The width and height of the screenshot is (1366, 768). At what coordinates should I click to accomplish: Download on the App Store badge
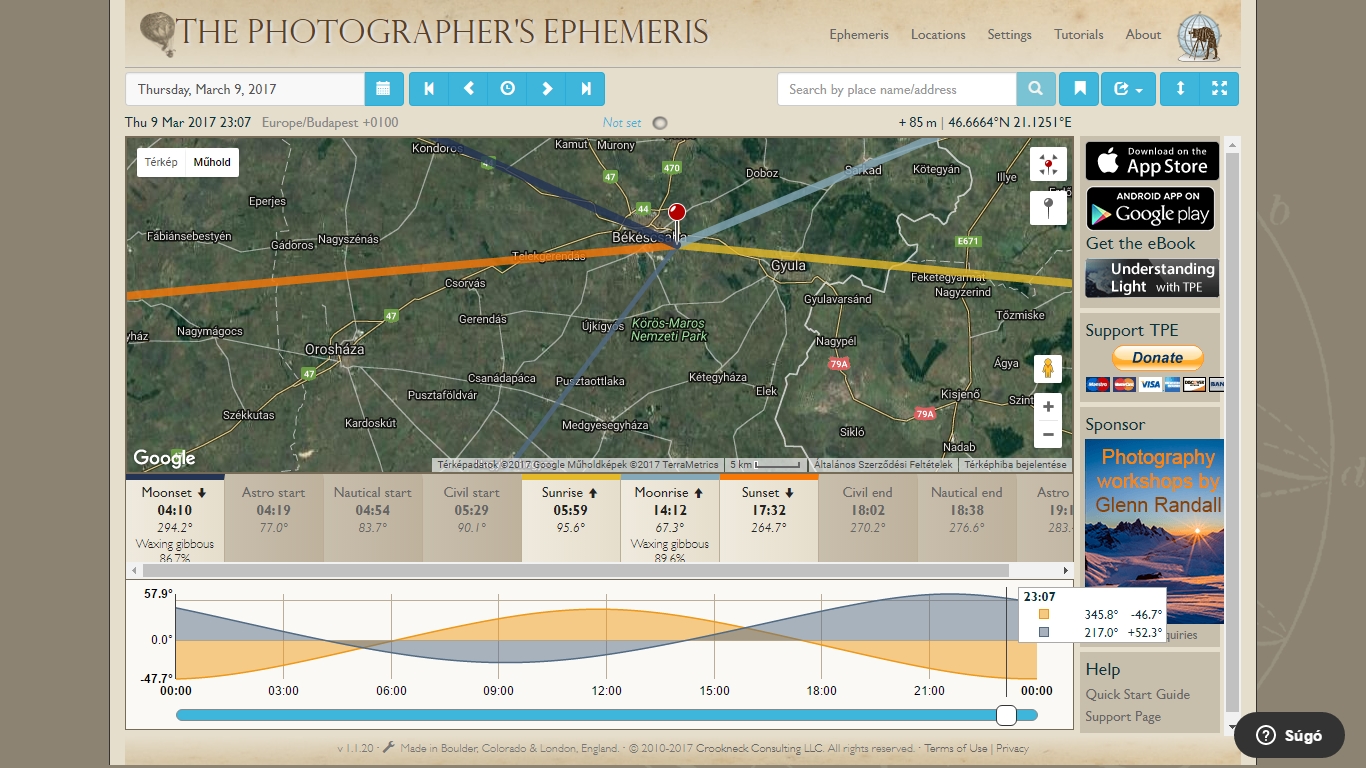(x=1152, y=161)
